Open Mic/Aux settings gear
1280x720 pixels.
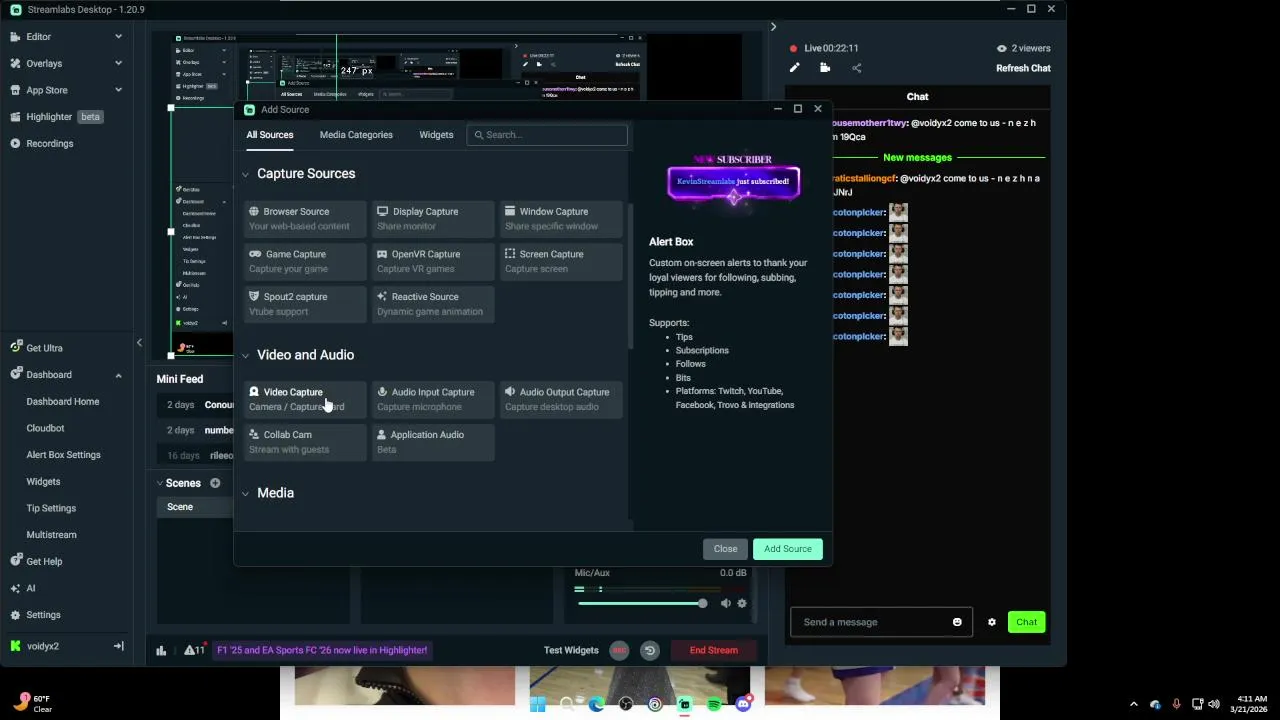click(x=741, y=603)
